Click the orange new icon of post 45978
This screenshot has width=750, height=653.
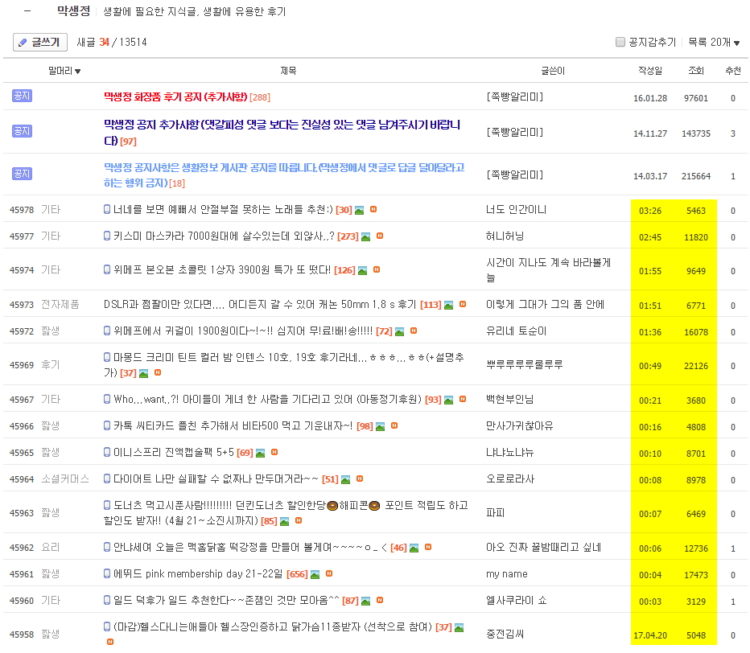tap(373, 209)
